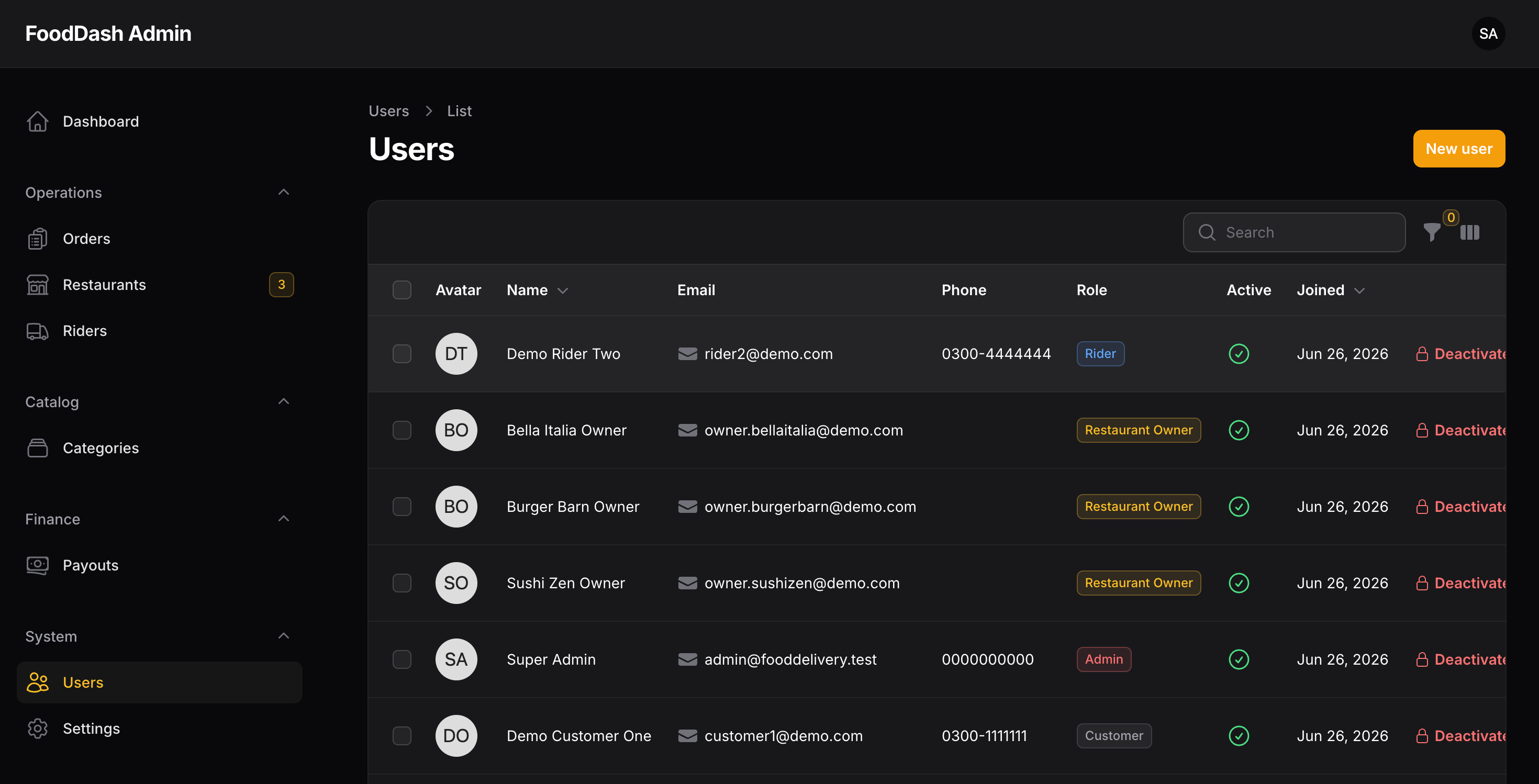
Task: Open the column toggle icon
Action: pyautogui.click(x=1470, y=232)
